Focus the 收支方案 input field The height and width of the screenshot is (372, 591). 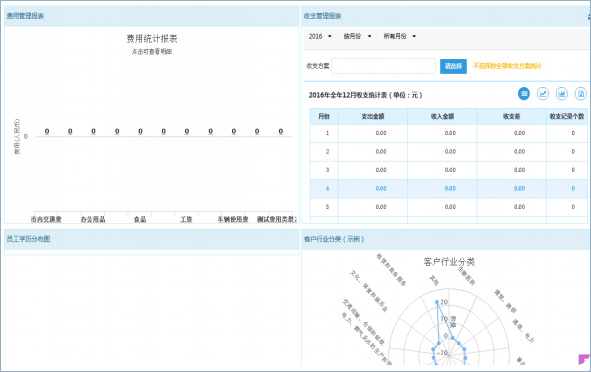[x=383, y=66]
